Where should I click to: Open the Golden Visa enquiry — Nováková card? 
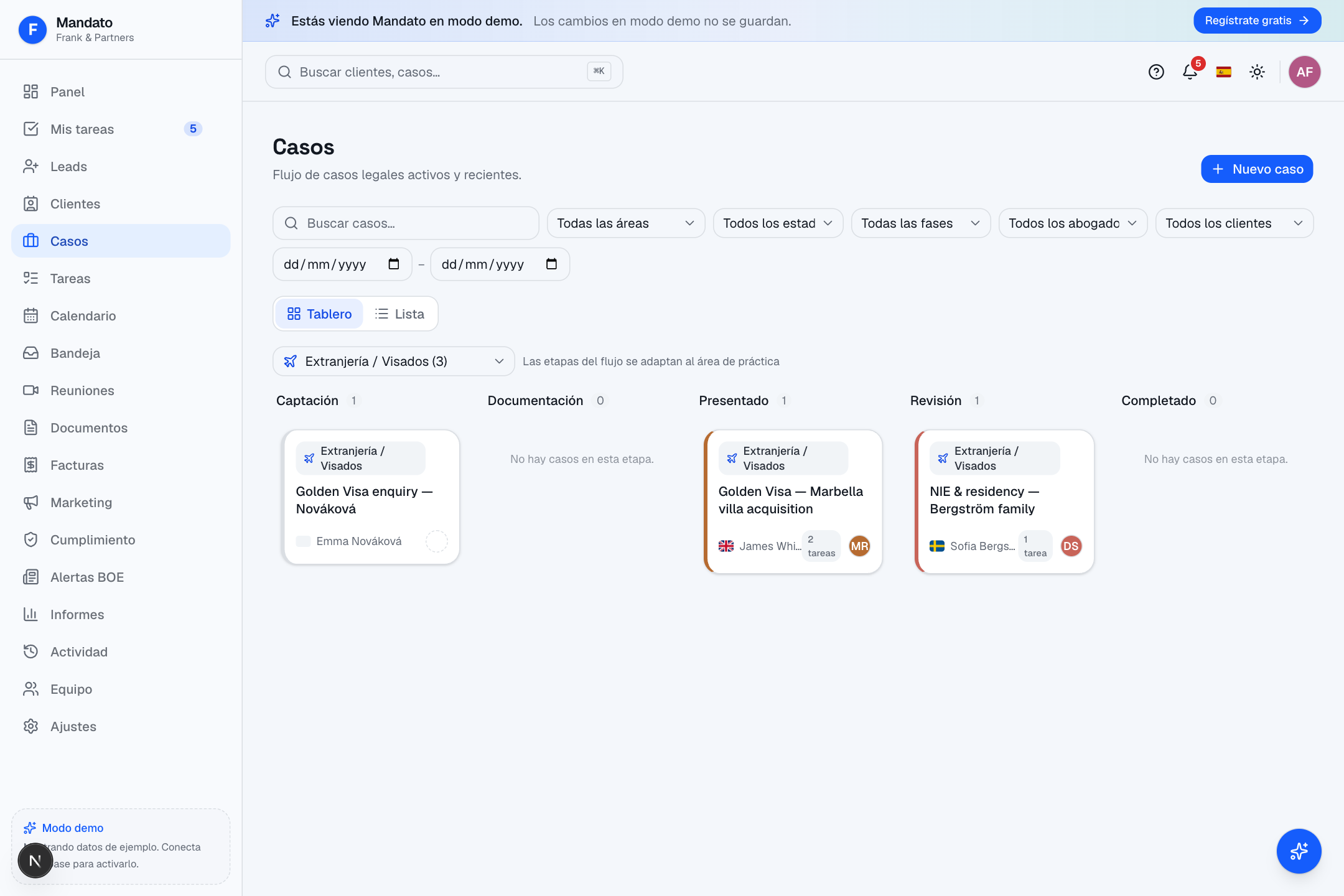(370, 497)
